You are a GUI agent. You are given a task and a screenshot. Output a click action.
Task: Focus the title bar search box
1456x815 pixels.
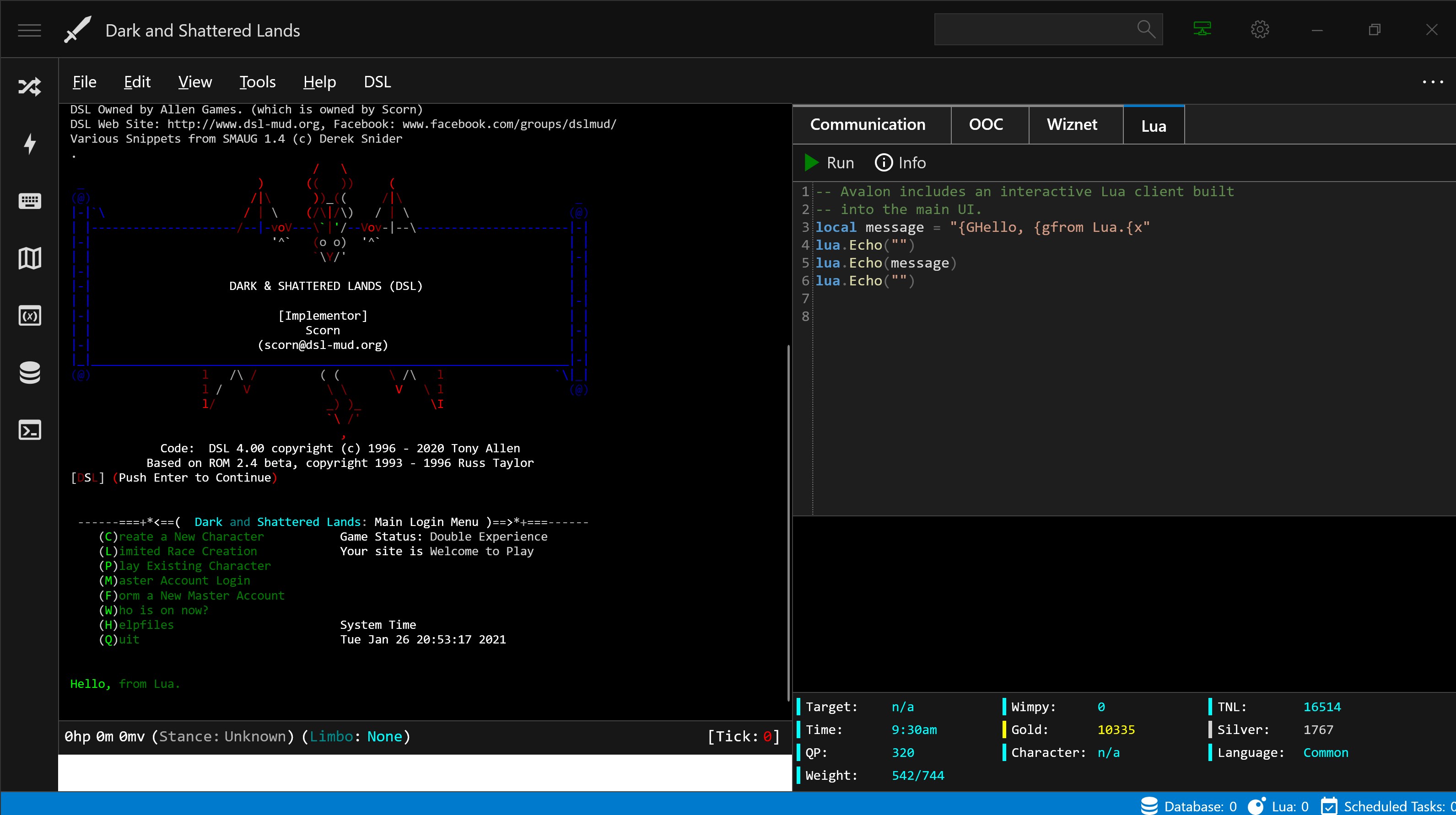click(x=1048, y=29)
